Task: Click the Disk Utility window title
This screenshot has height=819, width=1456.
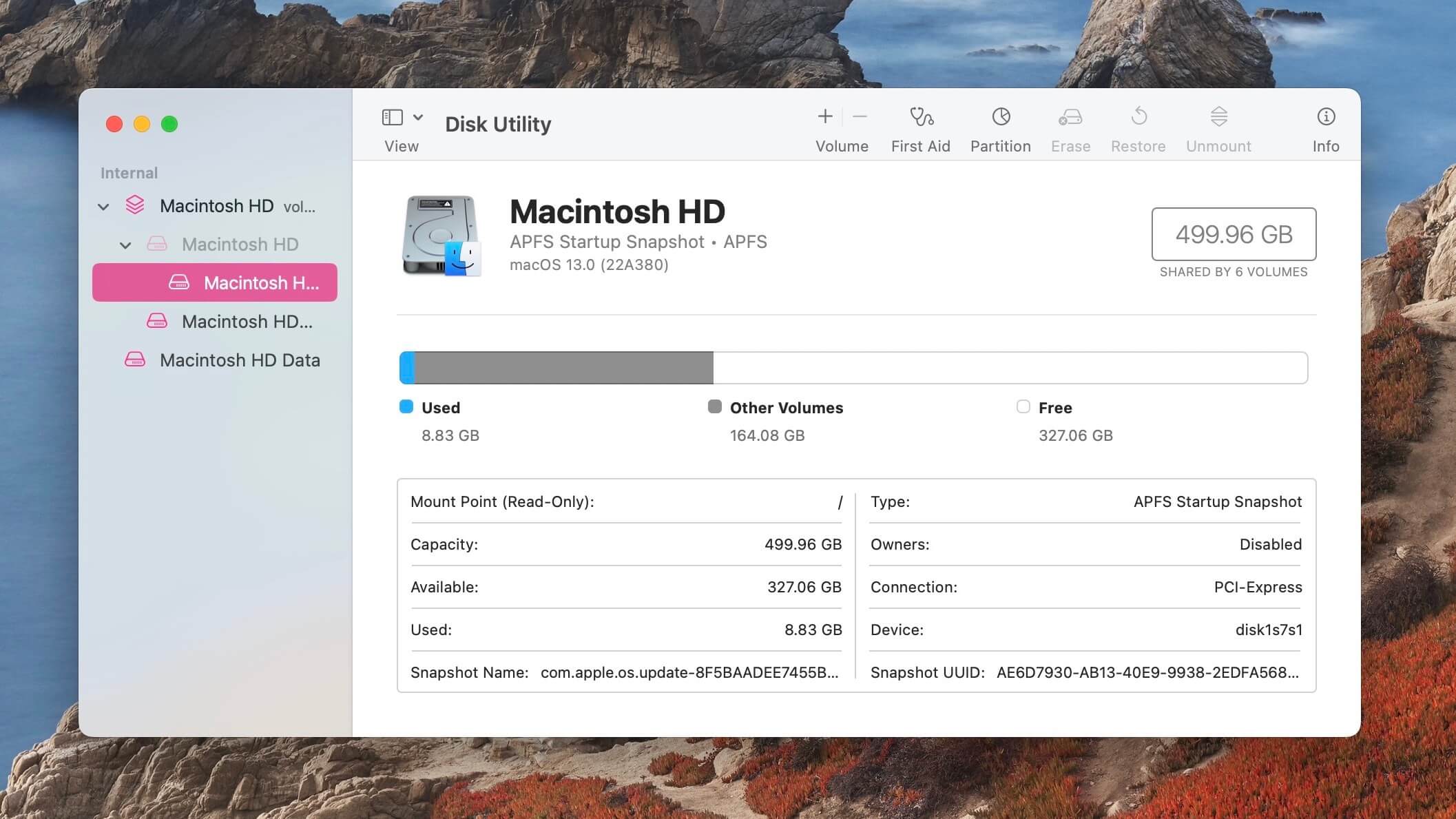Action: (498, 124)
